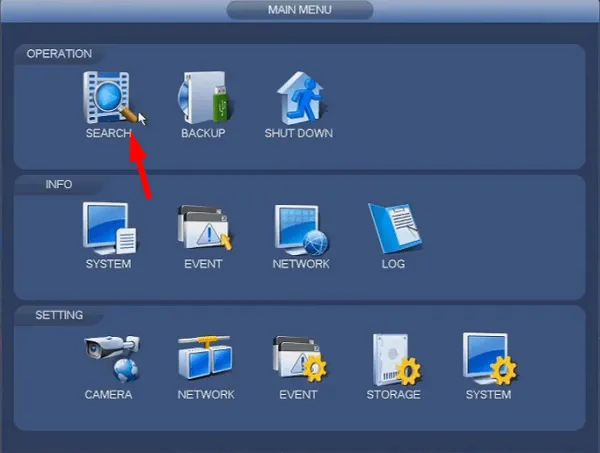
Task: Open System info monitor icon in Info section
Action: pos(108,229)
